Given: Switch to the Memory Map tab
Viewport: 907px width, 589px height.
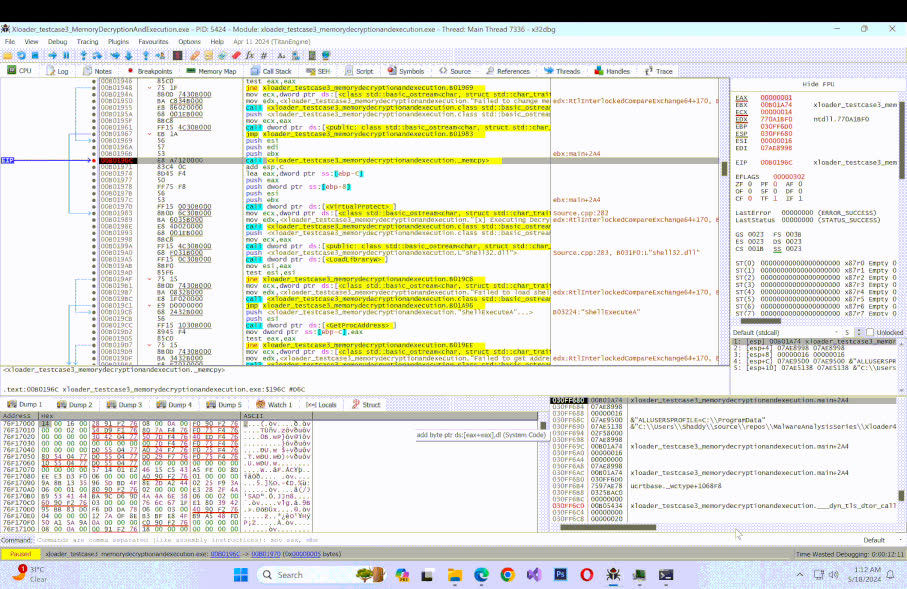Looking at the screenshot, I should click(212, 71).
